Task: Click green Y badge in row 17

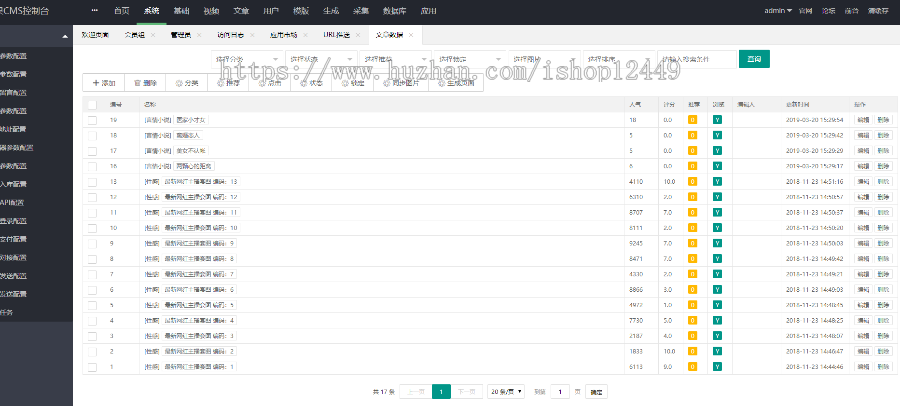Action: [x=717, y=150]
